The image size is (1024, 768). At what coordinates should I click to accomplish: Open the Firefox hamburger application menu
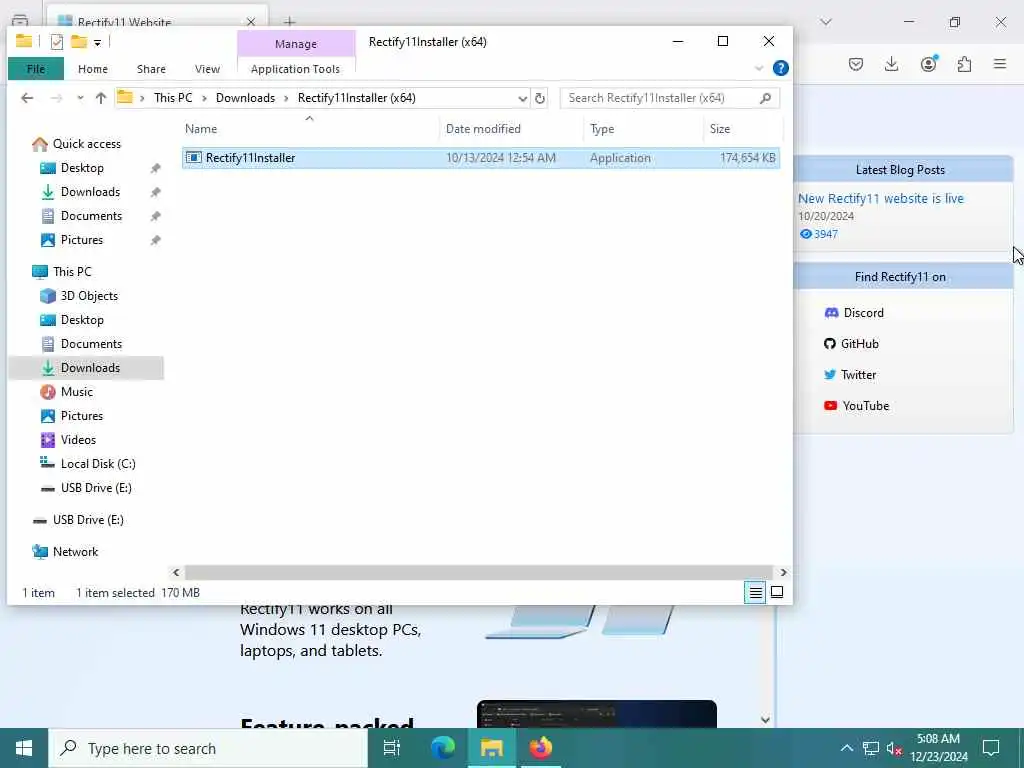click(1000, 64)
